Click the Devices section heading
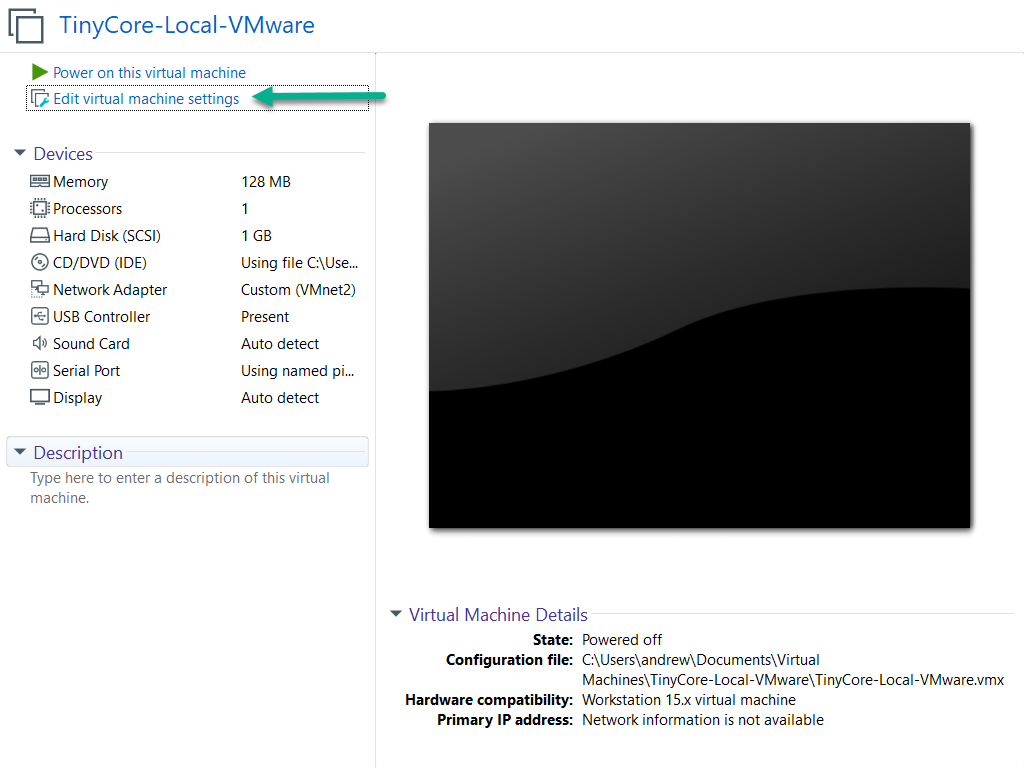The image size is (1024, 768). (x=63, y=153)
